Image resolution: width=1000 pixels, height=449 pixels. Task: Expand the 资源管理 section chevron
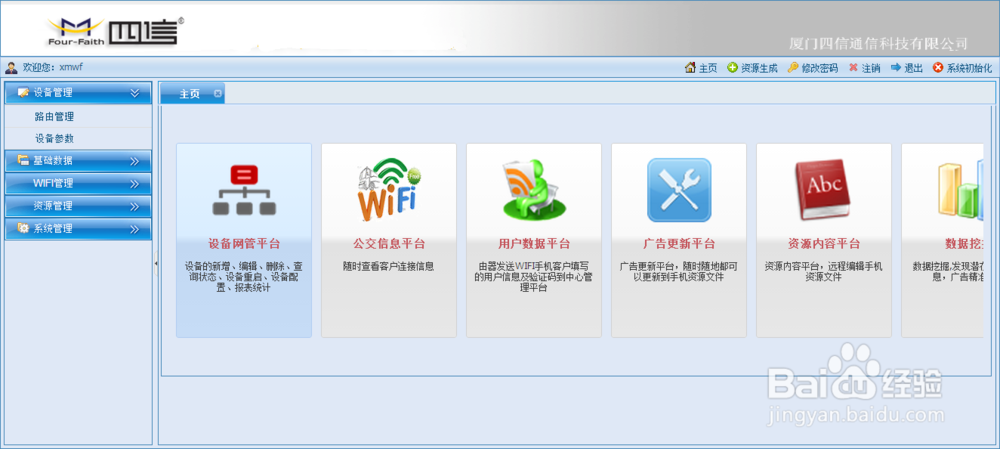[135, 207]
